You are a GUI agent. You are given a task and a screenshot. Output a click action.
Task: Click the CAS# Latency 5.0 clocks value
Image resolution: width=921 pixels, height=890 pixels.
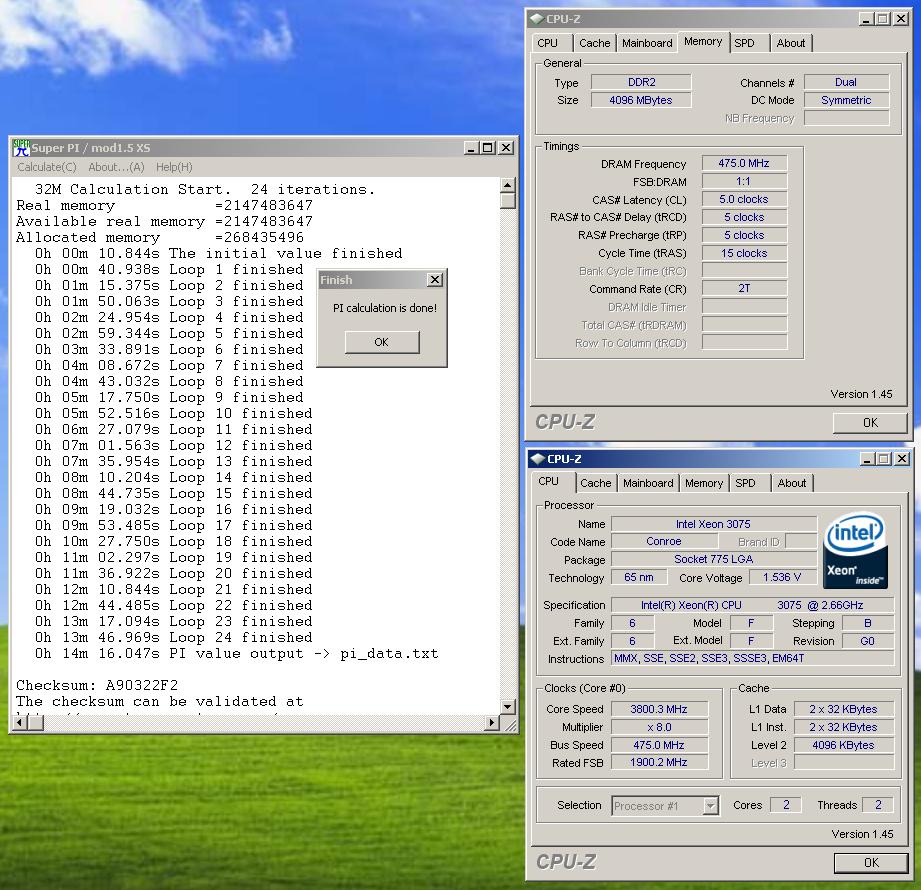pos(744,199)
